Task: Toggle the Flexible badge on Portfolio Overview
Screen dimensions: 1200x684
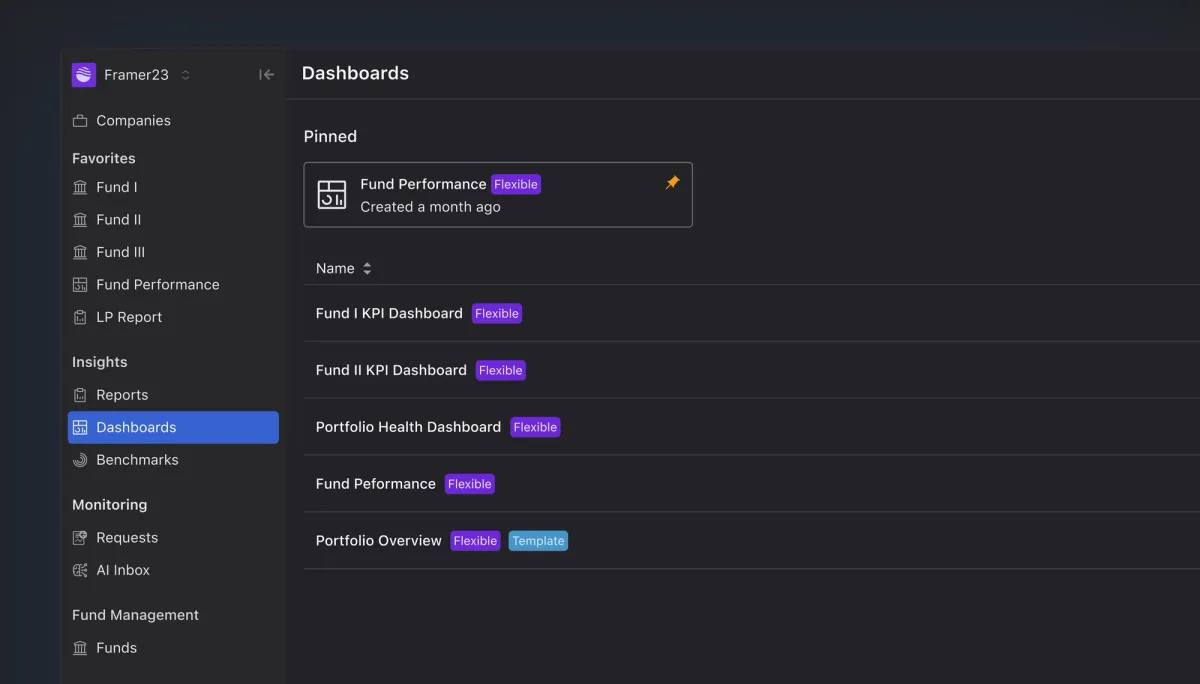Action: tap(475, 540)
